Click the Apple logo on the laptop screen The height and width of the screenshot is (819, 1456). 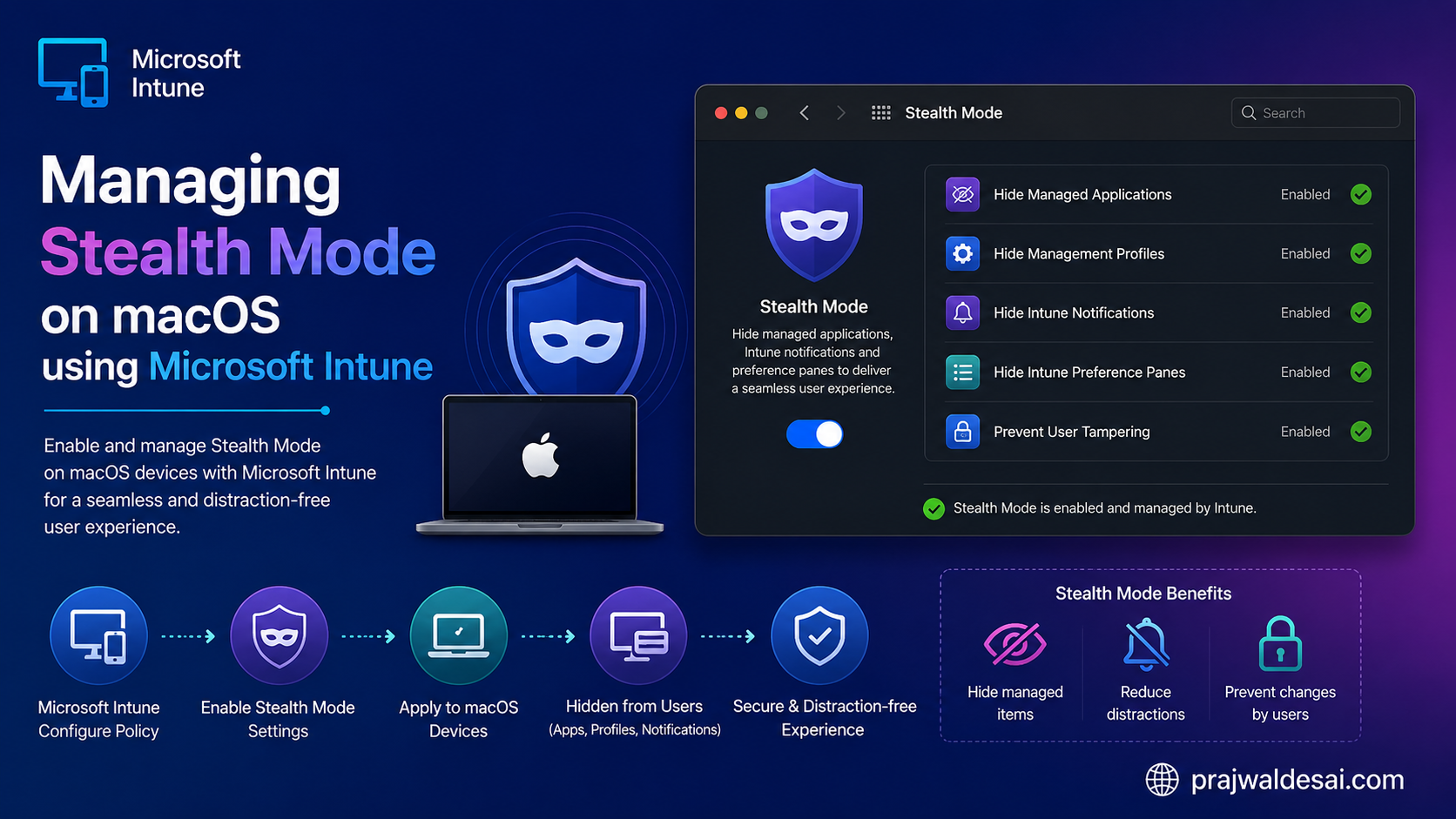[540, 455]
